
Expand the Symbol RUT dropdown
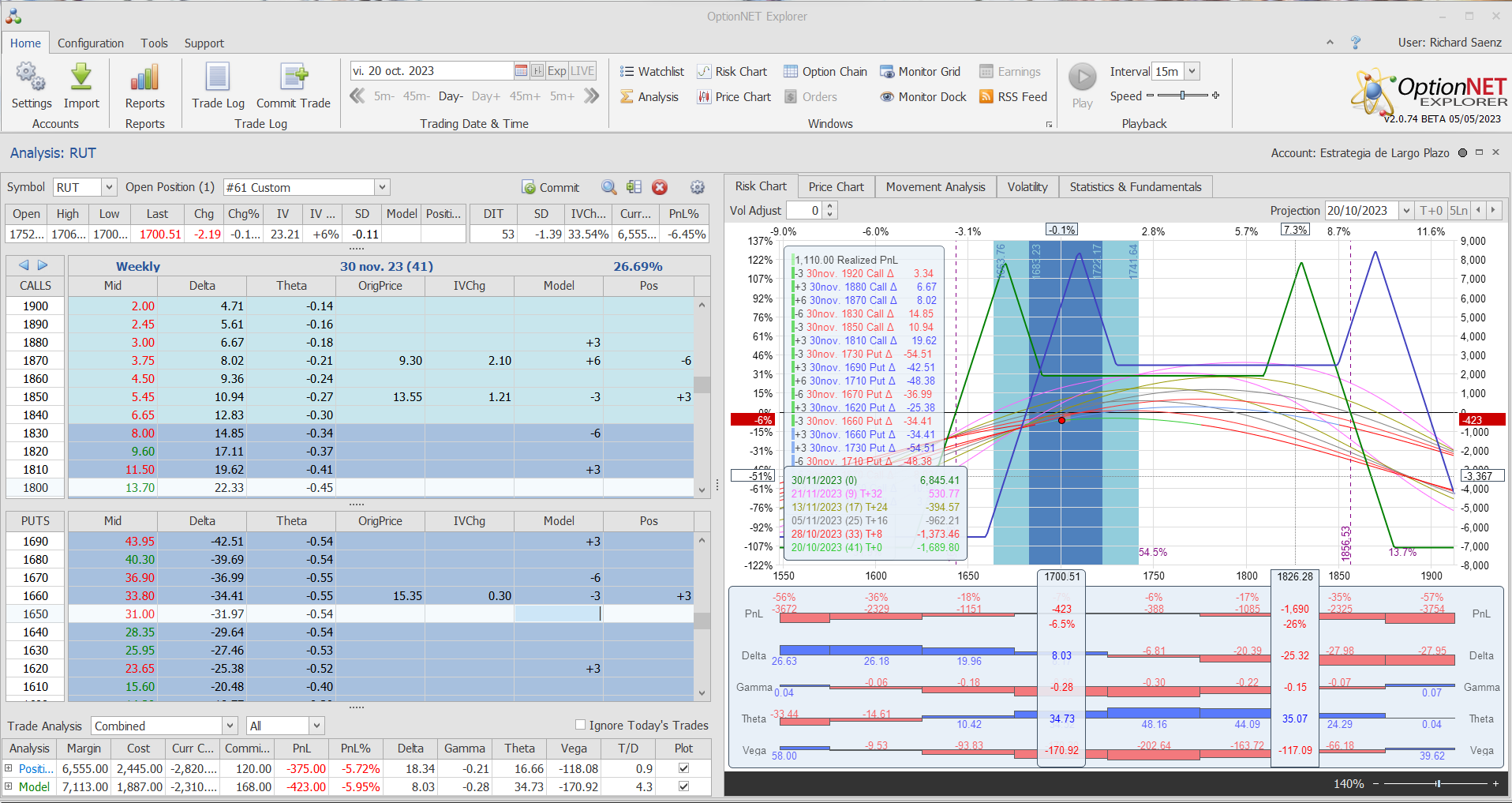[x=110, y=187]
